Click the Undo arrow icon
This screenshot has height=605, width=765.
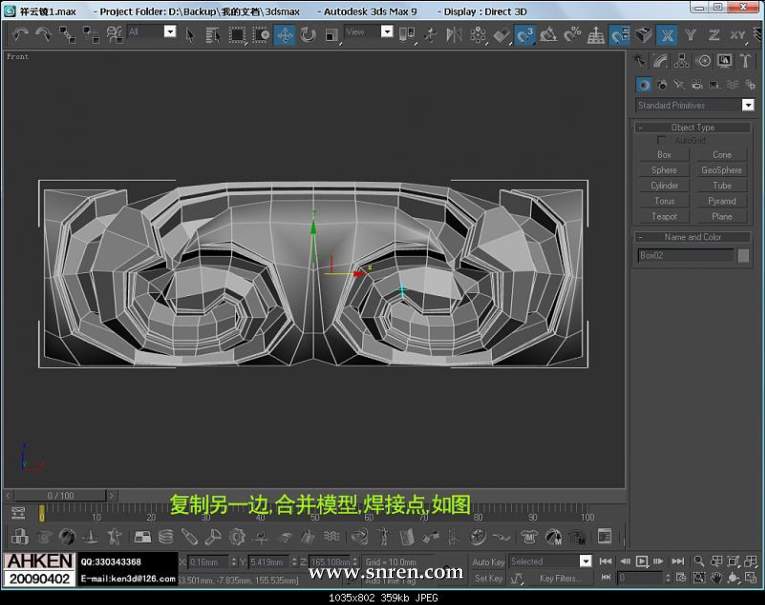[x=19, y=34]
